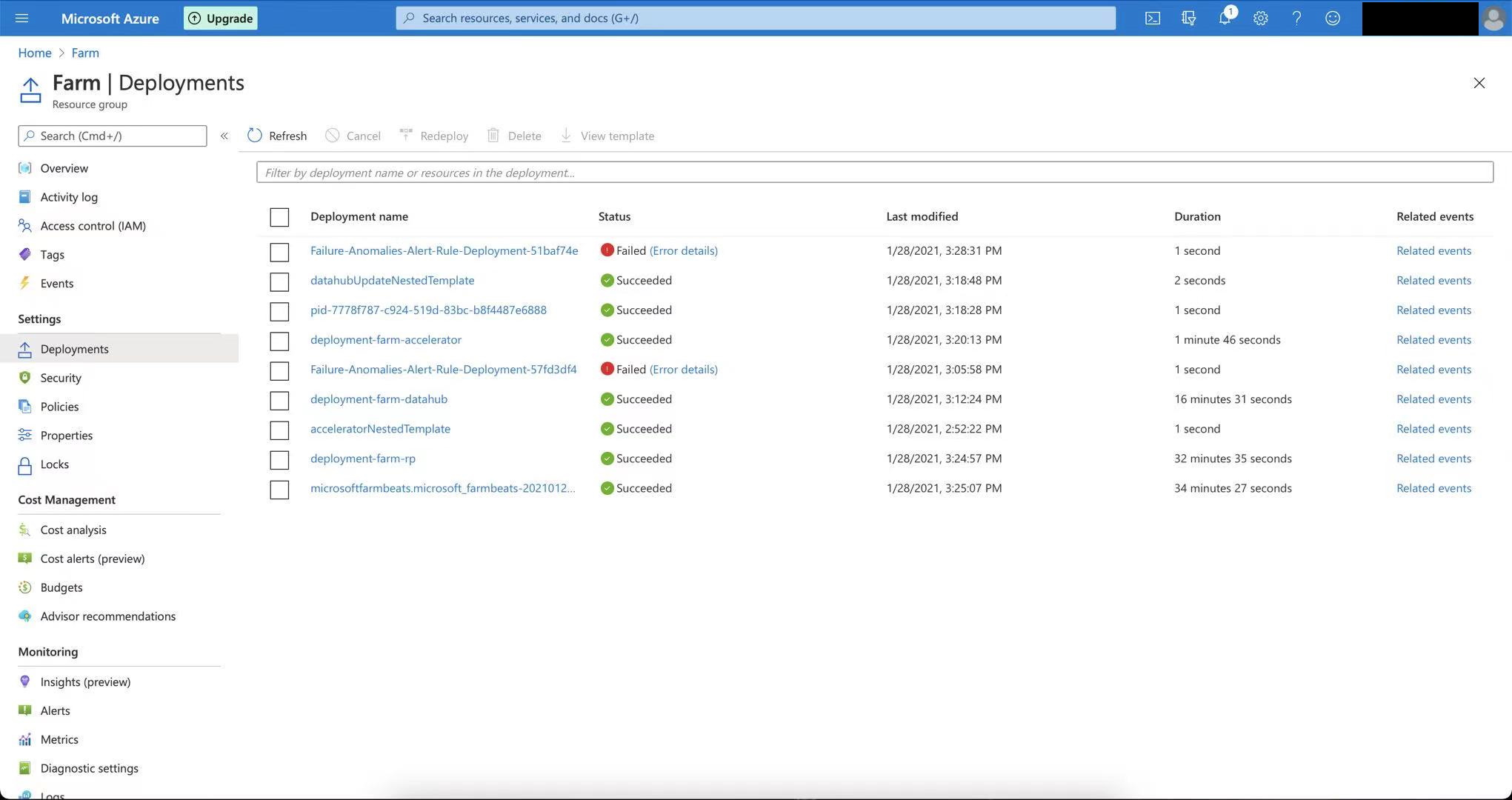Open Related events for deployment-farm-datahub
The image size is (1512, 800).
pos(1433,399)
